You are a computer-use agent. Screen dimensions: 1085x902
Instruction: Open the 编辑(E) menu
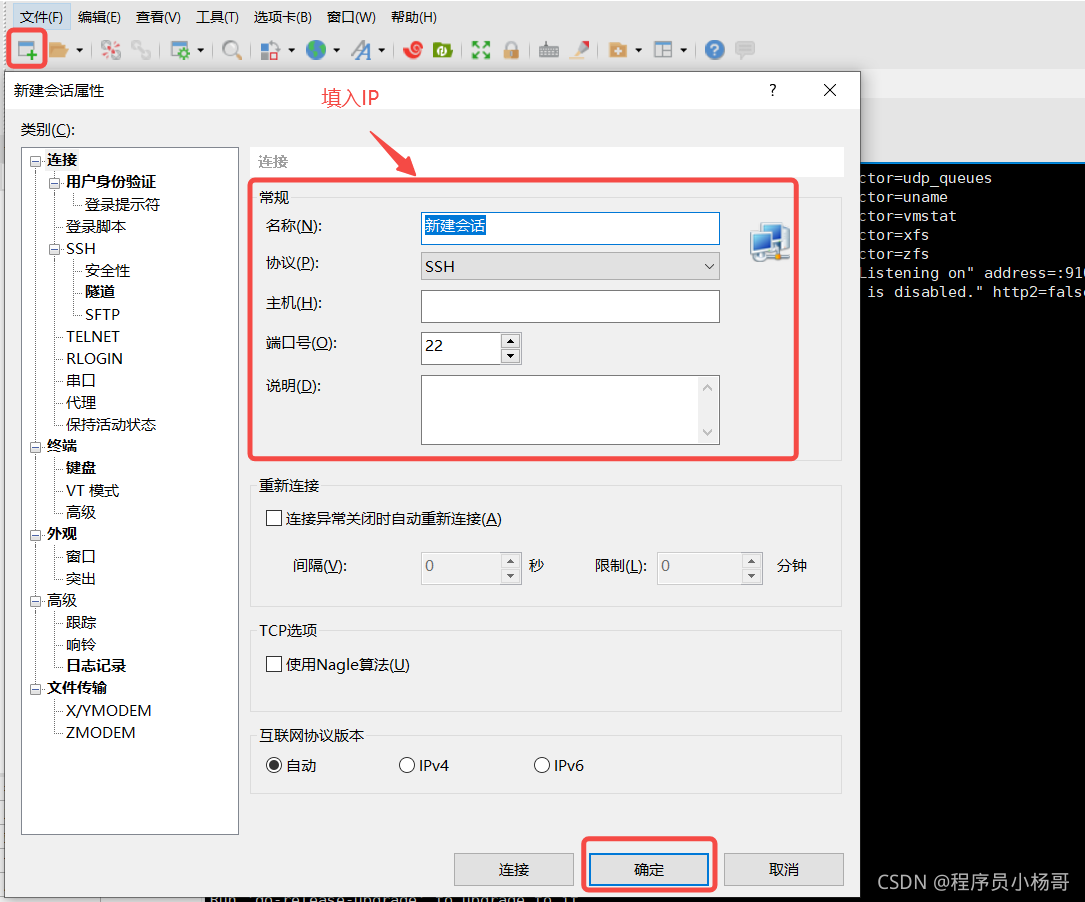coord(99,17)
